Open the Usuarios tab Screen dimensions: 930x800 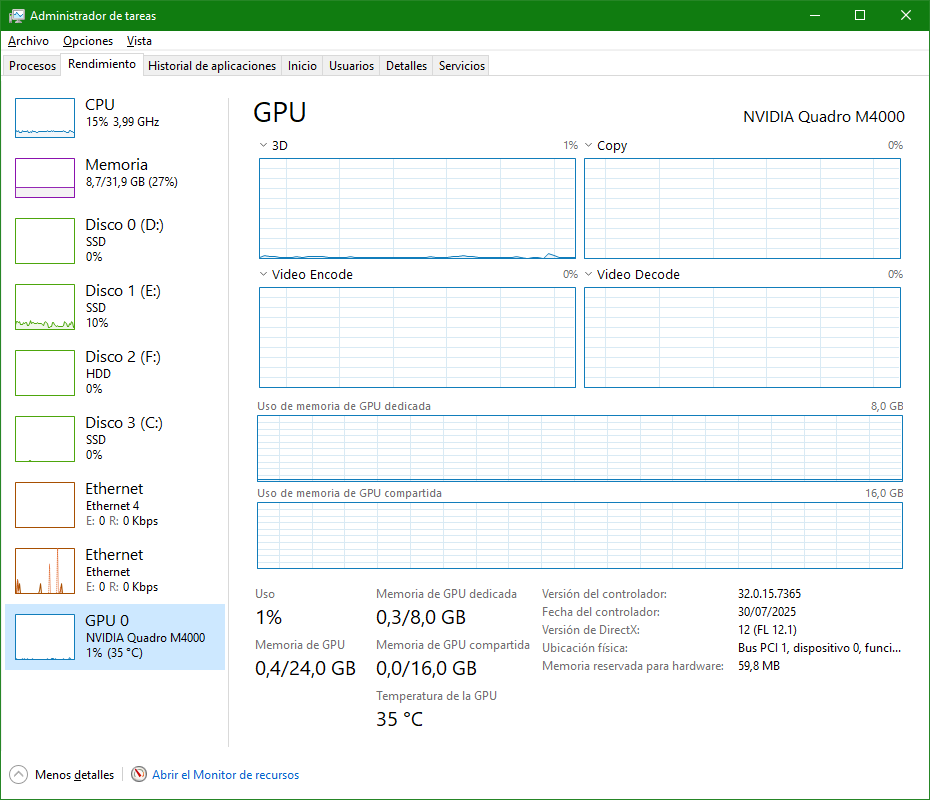pos(351,66)
